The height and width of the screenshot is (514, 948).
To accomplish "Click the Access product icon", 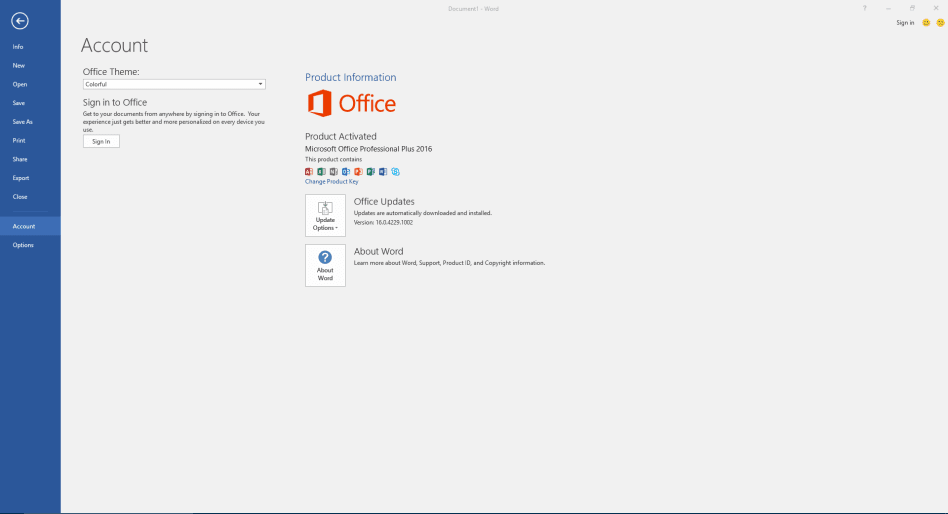I will pyautogui.click(x=309, y=172).
